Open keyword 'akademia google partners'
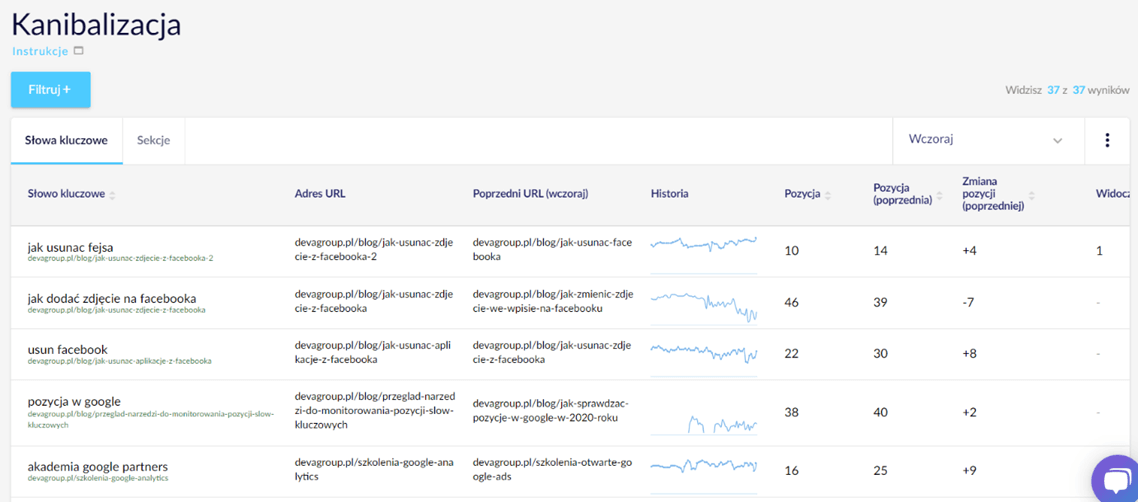1138x502 pixels. point(97,466)
